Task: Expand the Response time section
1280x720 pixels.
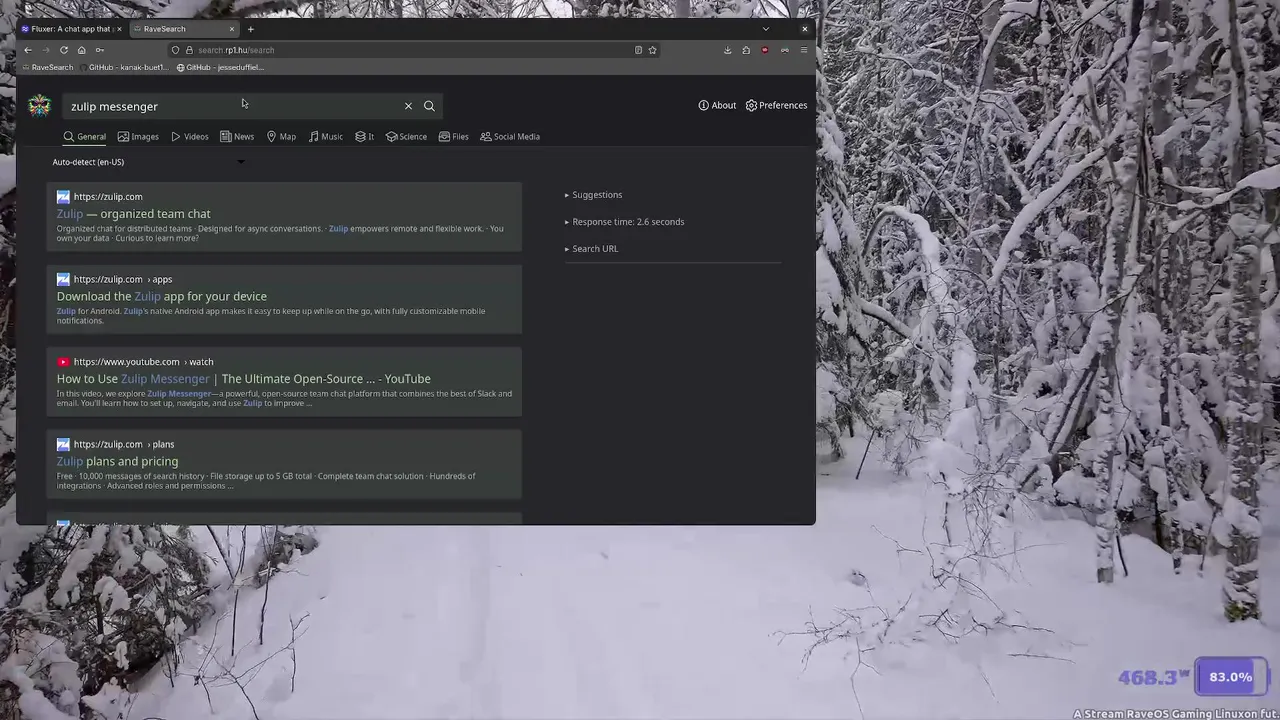Action: [624, 222]
